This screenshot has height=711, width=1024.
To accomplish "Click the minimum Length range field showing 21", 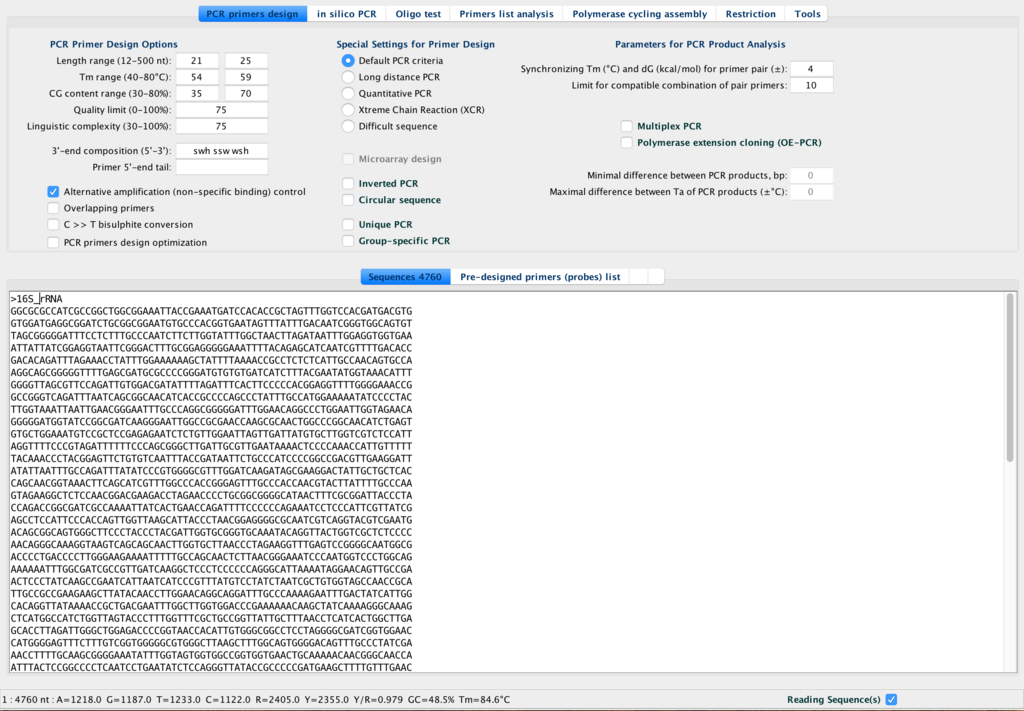I will click(x=197, y=61).
